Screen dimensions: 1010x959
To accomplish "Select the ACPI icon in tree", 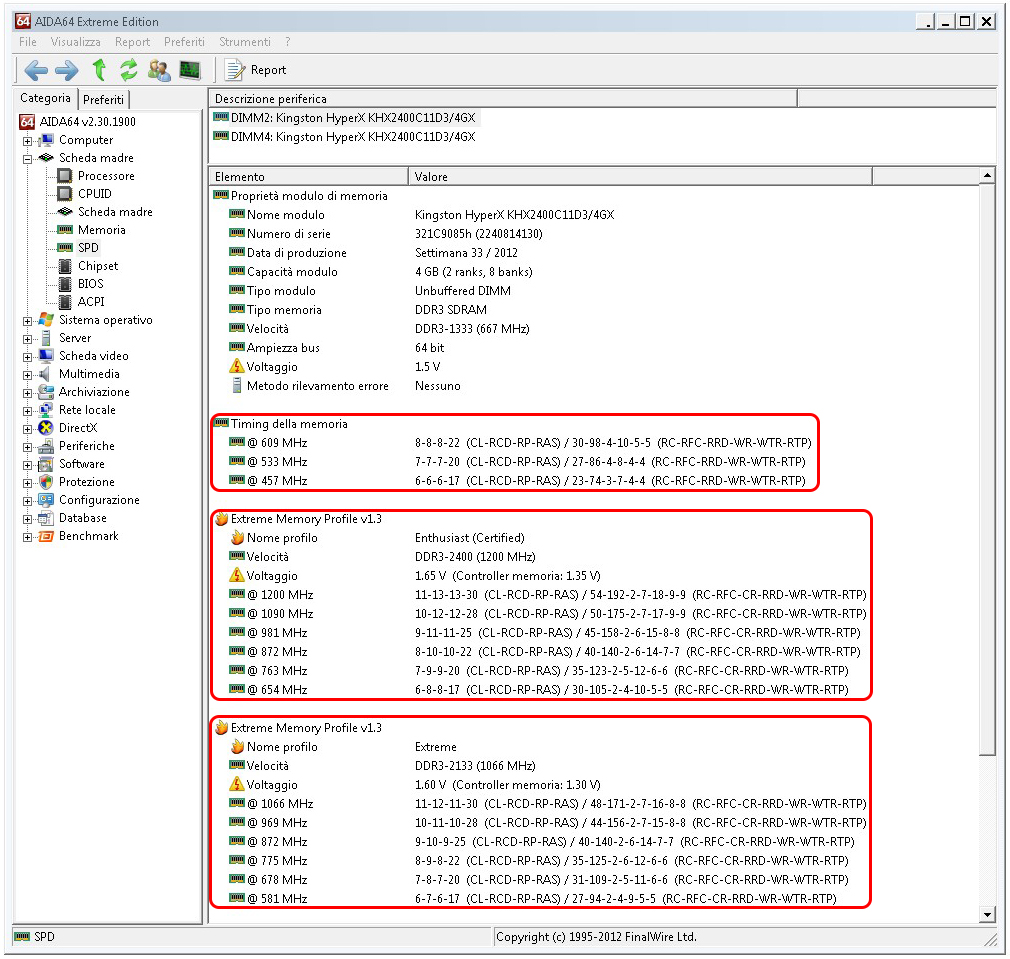I will [64, 302].
